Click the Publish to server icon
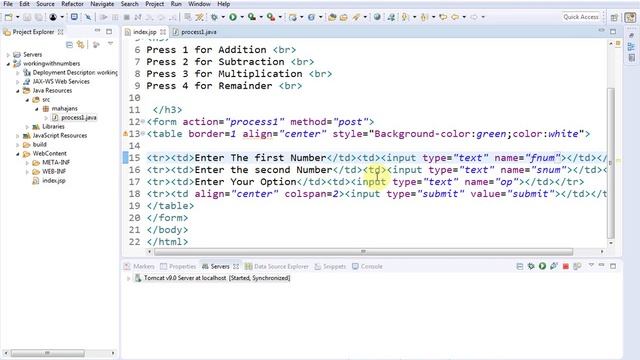The height and width of the screenshot is (360, 640). click(x=577, y=266)
